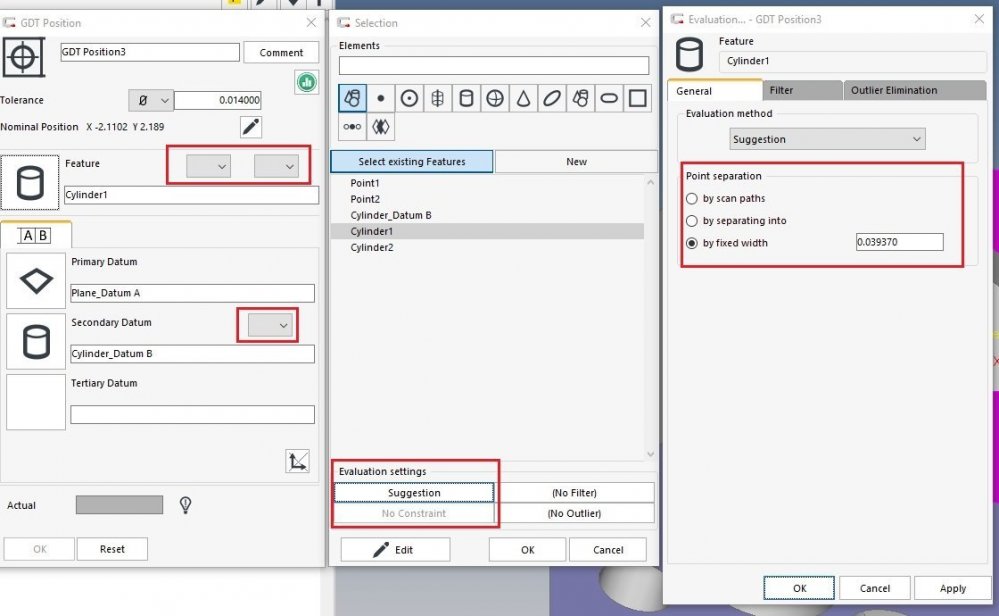
Task: Select the diamond-shaped symmetry plane icon
Action: click(381, 127)
